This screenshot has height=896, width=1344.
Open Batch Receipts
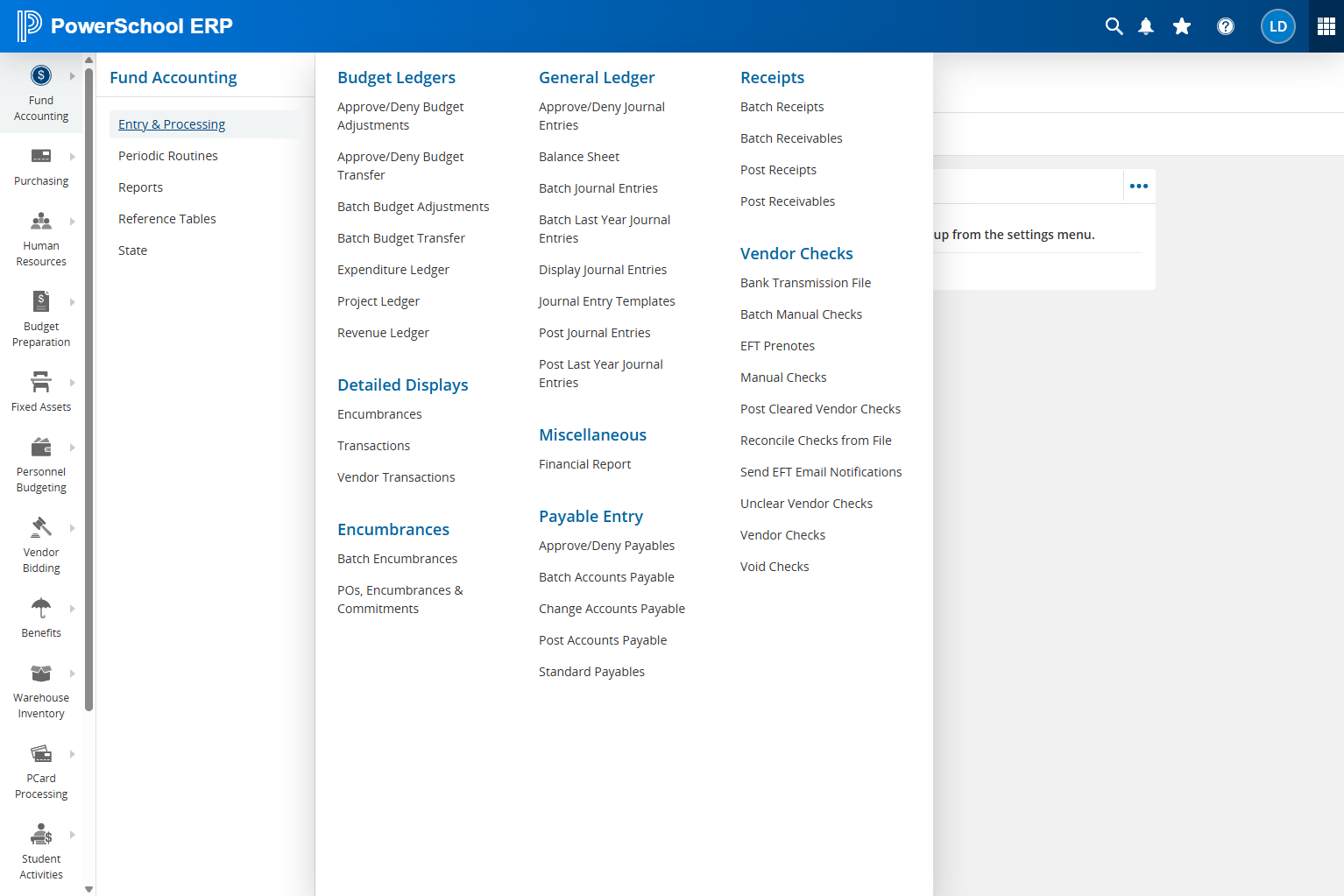click(x=782, y=107)
